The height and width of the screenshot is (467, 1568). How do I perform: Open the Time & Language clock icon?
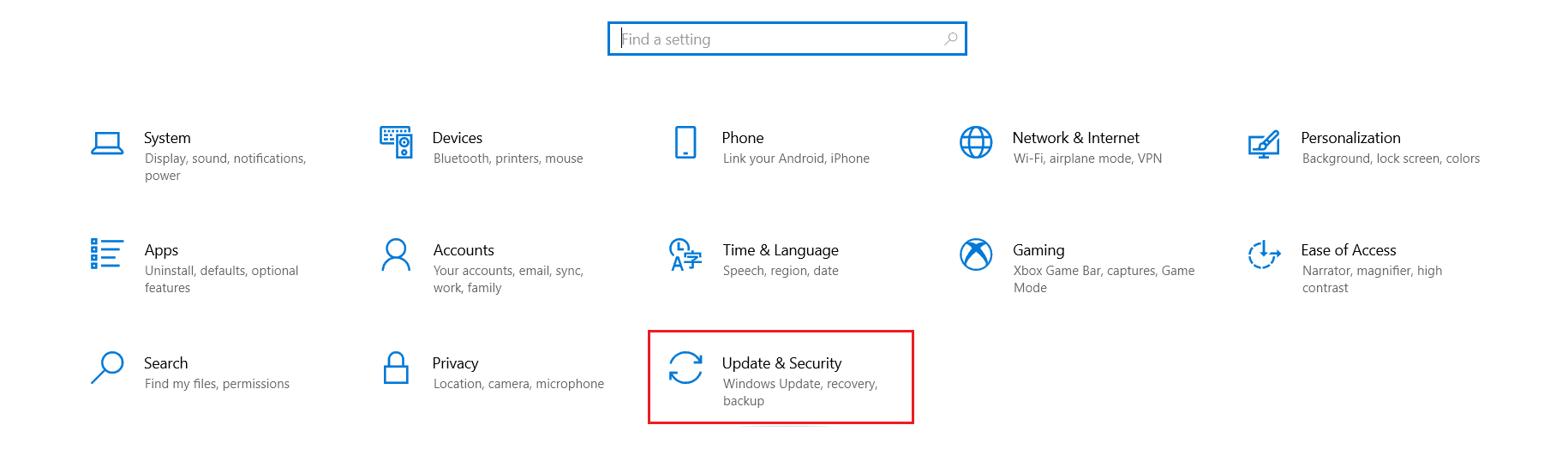[x=685, y=254]
